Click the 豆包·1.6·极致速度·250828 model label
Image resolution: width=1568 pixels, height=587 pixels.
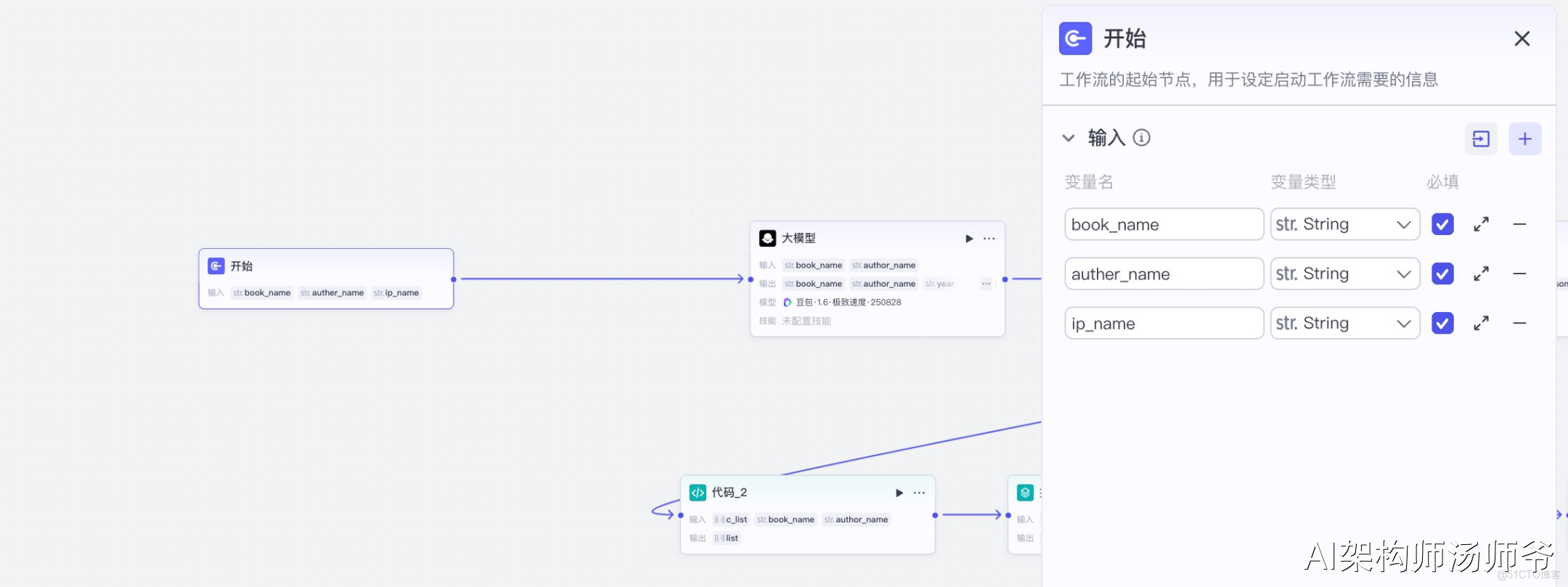[849, 303]
